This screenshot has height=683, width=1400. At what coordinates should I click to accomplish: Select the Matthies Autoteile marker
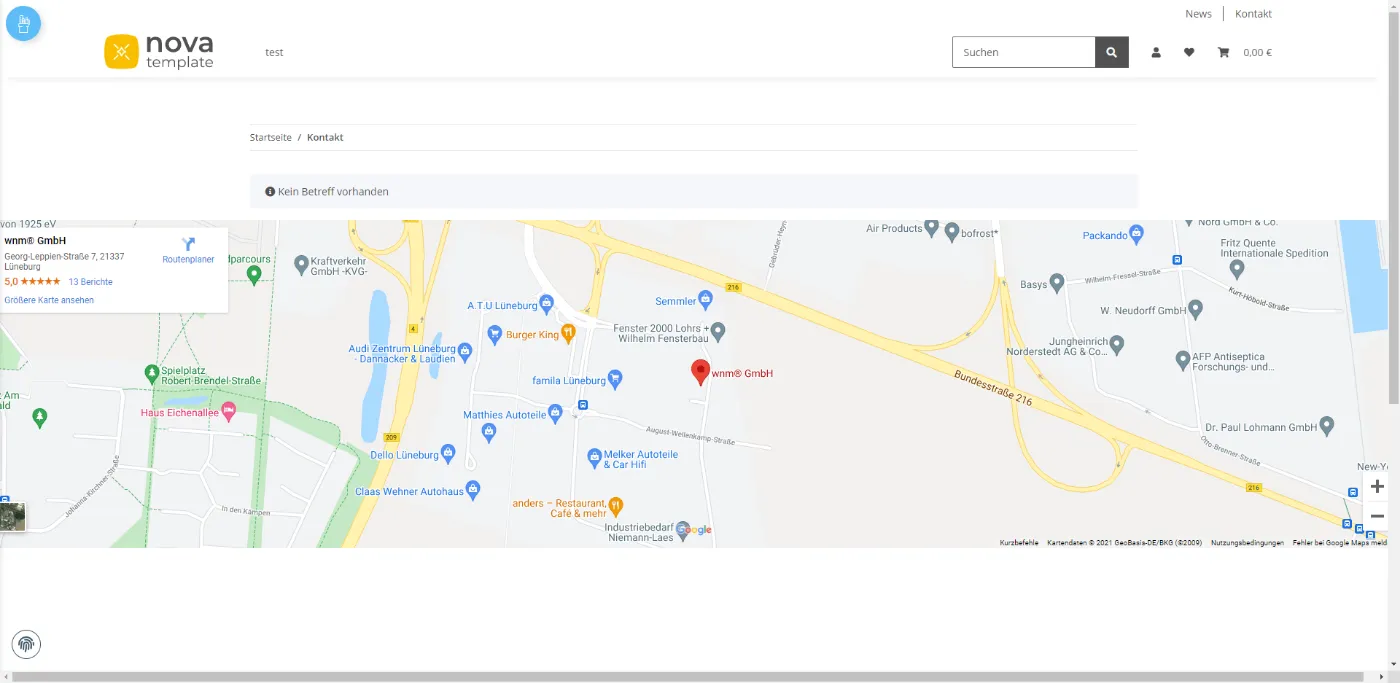556,413
